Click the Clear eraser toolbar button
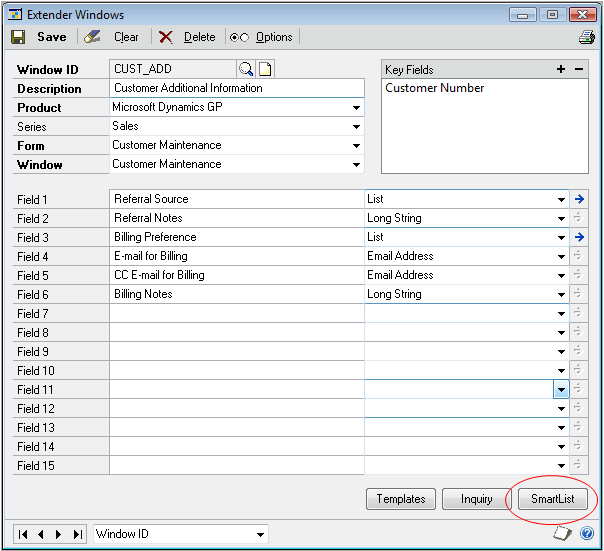604x551 pixels. click(x=112, y=37)
